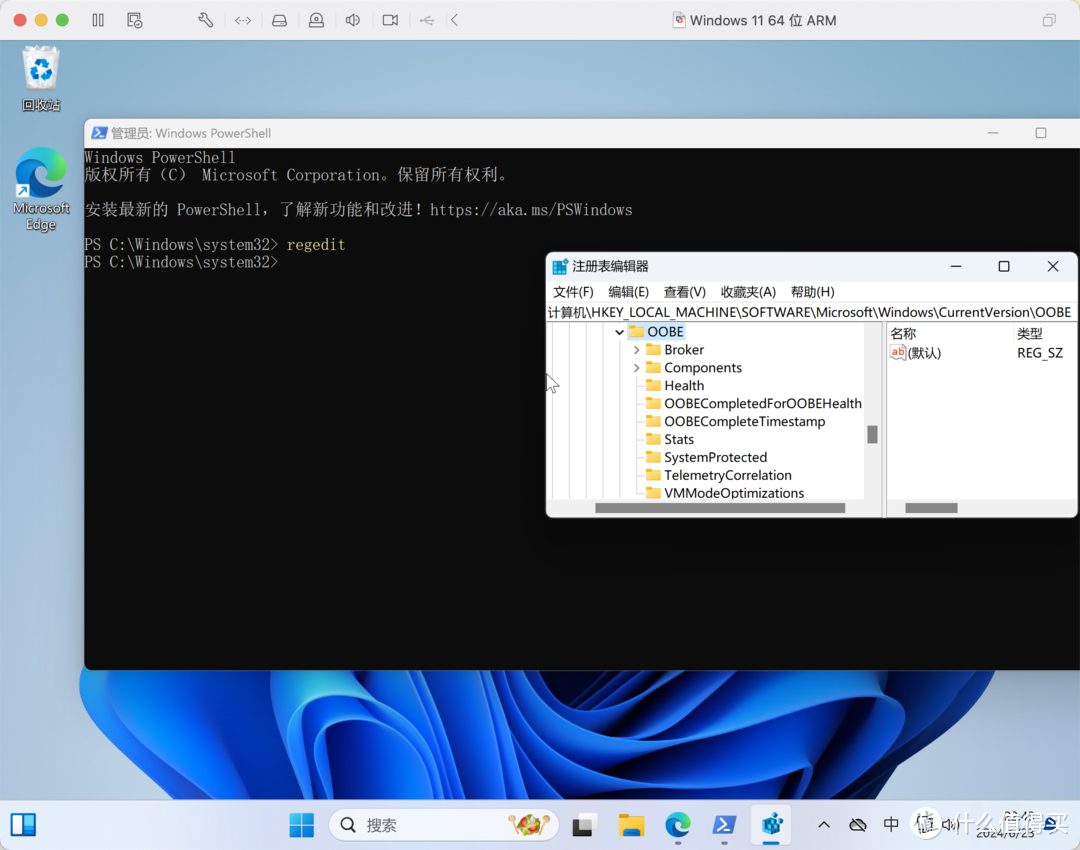This screenshot has height=850, width=1080.
Task: Click the sound speaker icon in VM toolbar
Action: point(353,20)
